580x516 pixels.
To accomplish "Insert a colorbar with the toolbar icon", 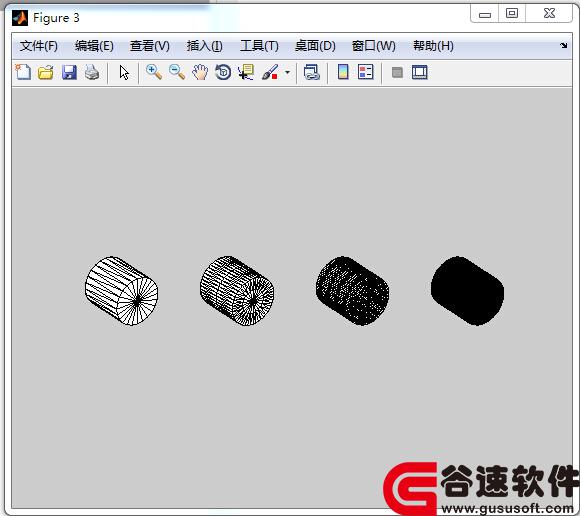I will coord(343,72).
